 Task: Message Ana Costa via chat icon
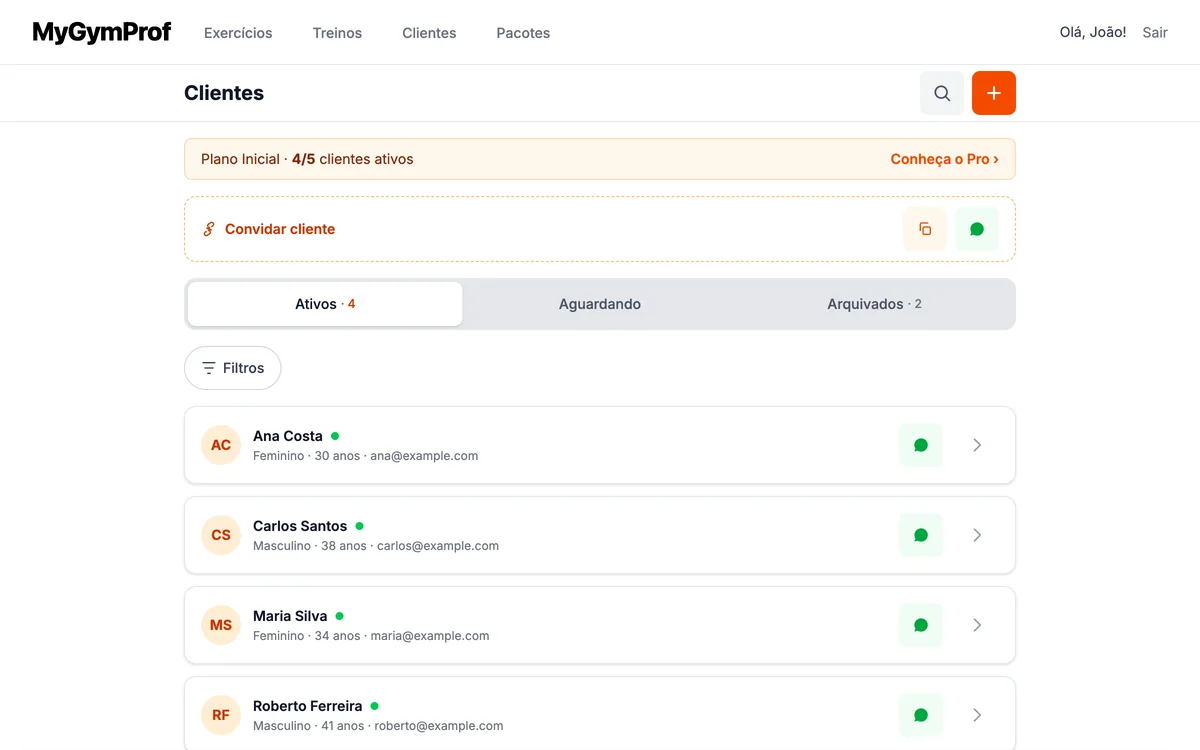click(921, 445)
